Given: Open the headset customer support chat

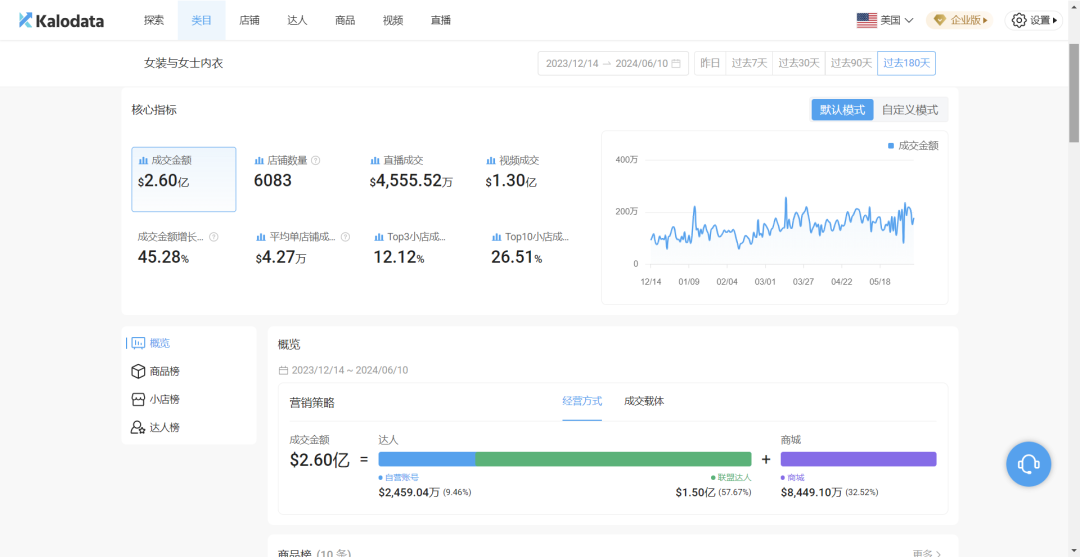Looking at the screenshot, I should tap(1028, 464).
